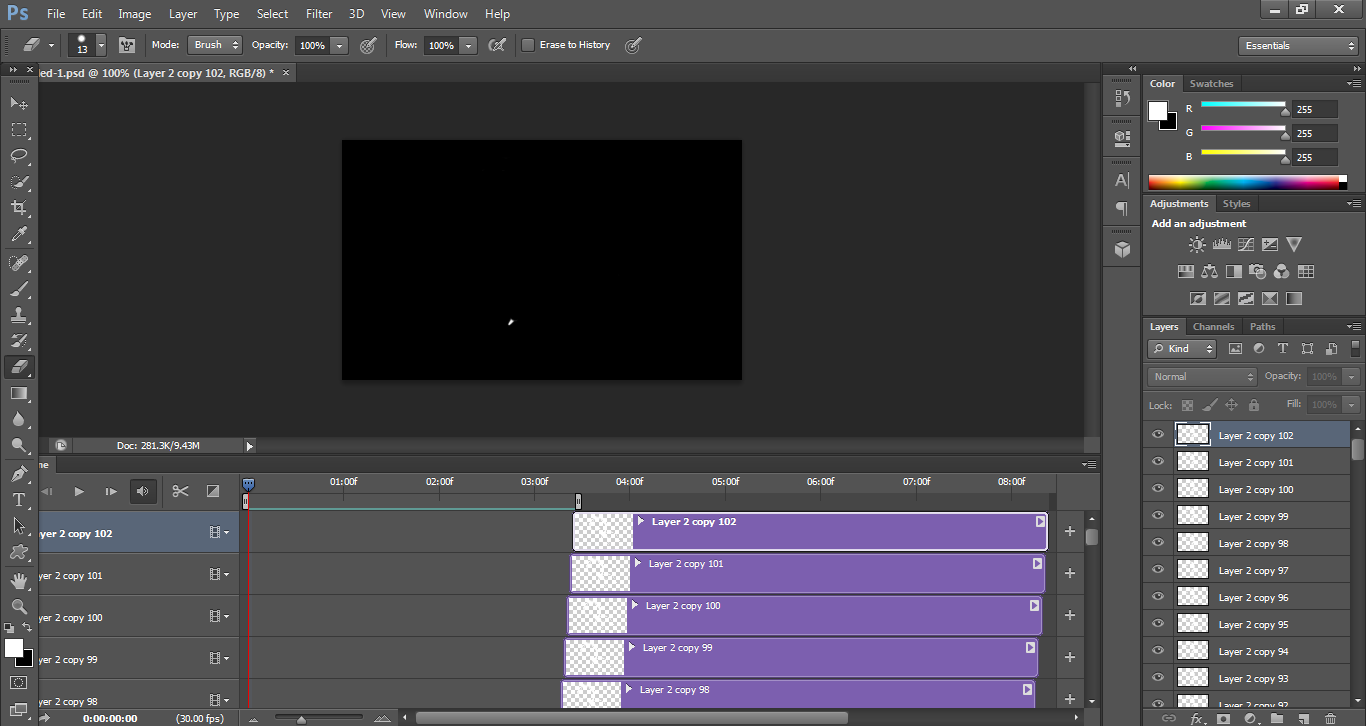Click the red channel color slider
This screenshot has height=726, width=1366.
[x=1243, y=104]
